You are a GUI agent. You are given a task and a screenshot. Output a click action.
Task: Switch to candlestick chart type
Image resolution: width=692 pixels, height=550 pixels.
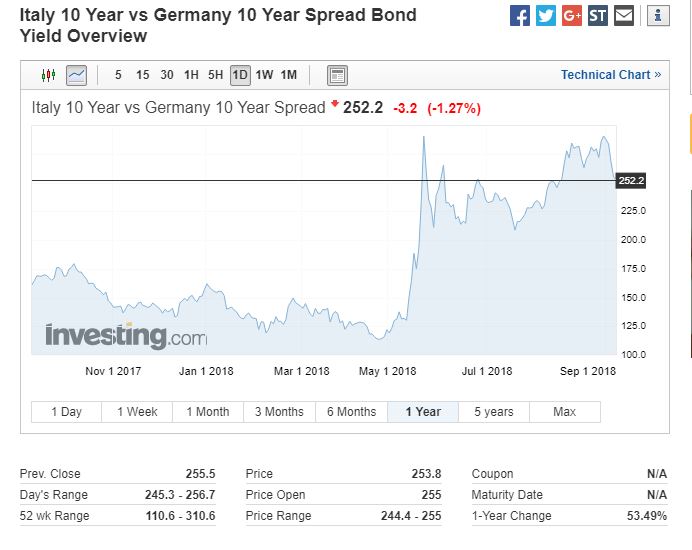pyautogui.click(x=49, y=75)
